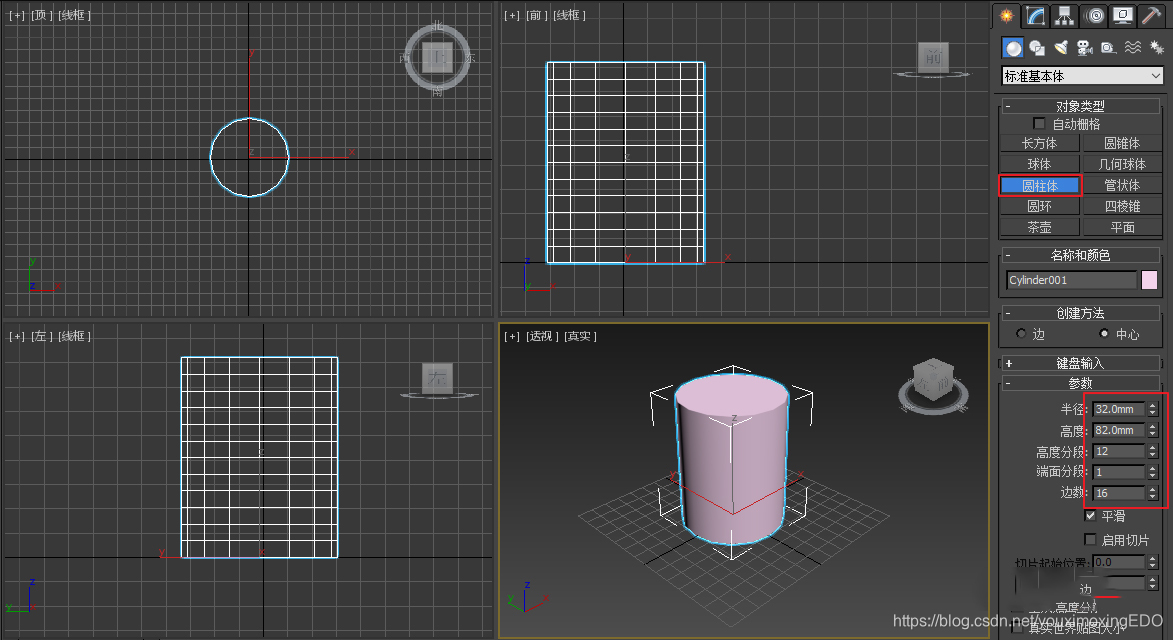Click the 茶壶 button
Viewport: 1173px width, 640px height.
coord(1039,227)
